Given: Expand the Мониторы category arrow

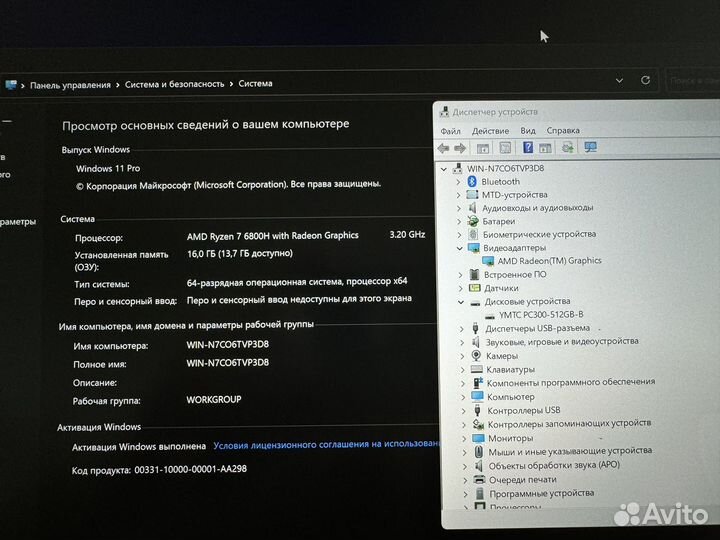Looking at the screenshot, I should 464,439.
